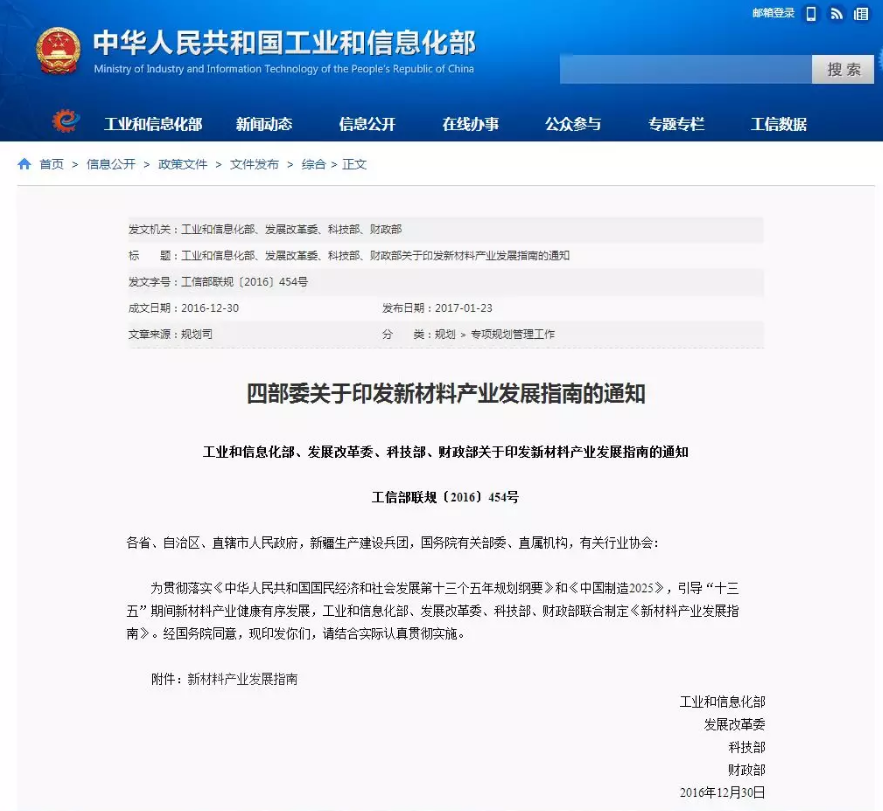Go to 政策文件 in the breadcrumb
The image size is (883, 811).
pos(183,164)
